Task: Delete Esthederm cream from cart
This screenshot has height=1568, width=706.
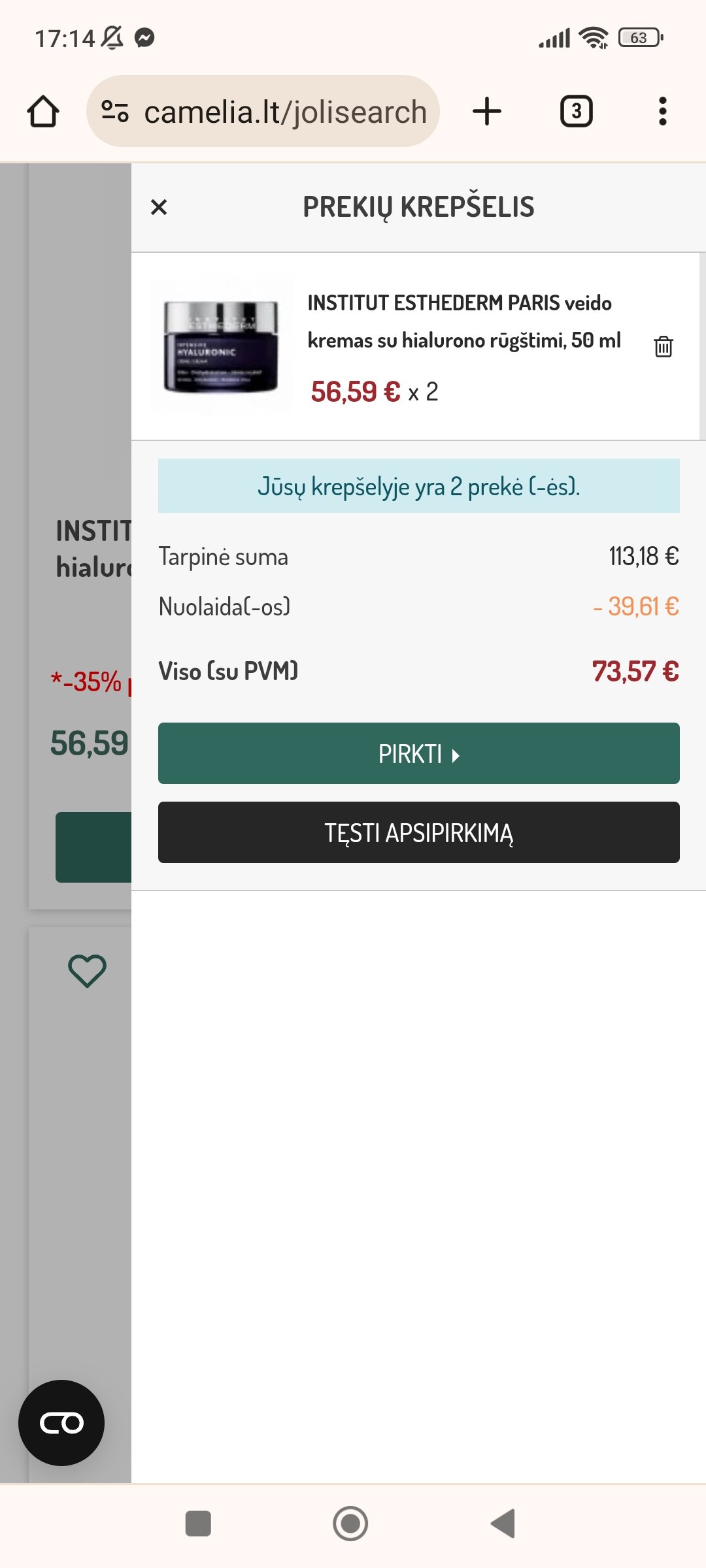Action: [x=663, y=346]
